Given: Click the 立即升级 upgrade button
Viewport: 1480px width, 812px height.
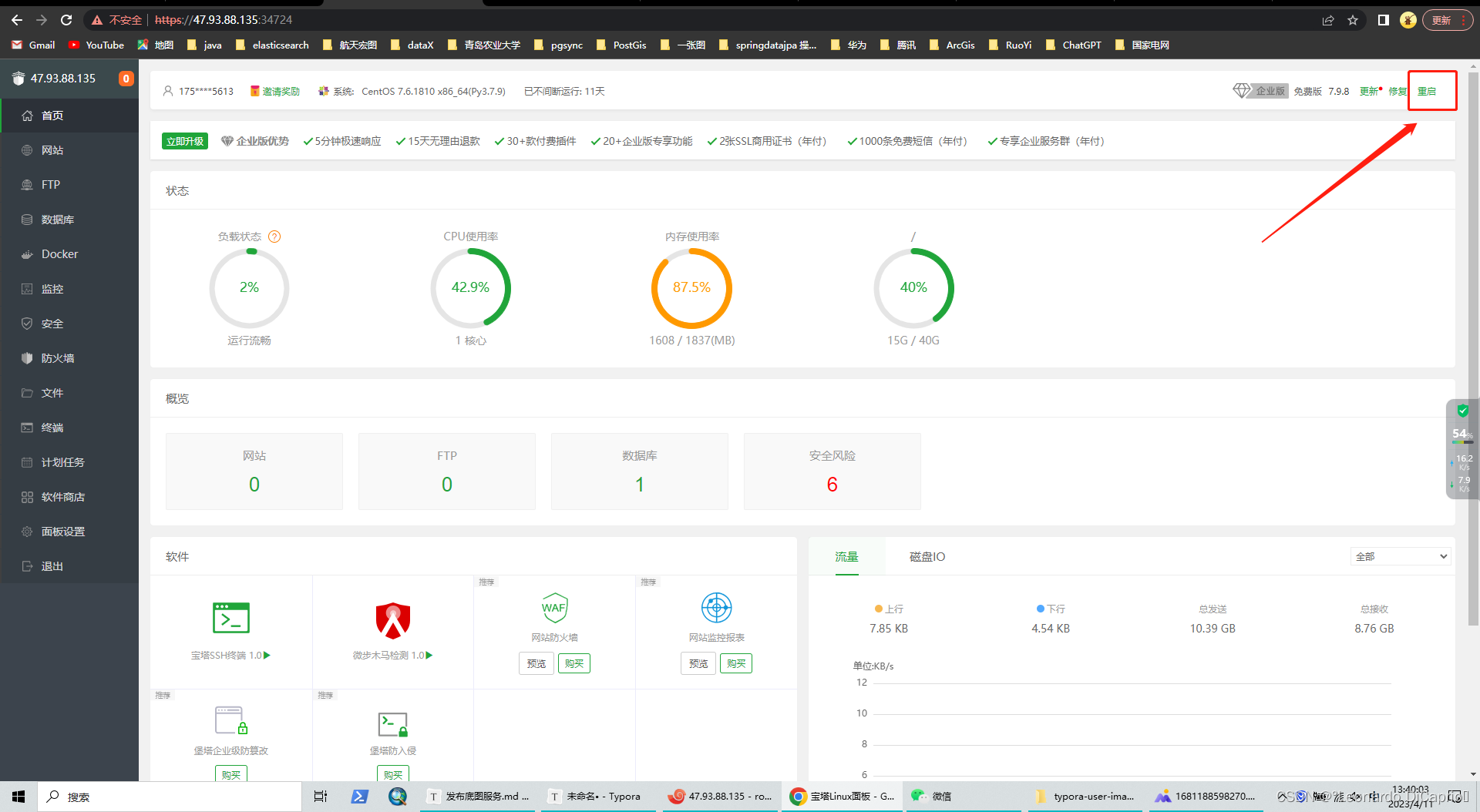Looking at the screenshot, I should click(x=185, y=141).
